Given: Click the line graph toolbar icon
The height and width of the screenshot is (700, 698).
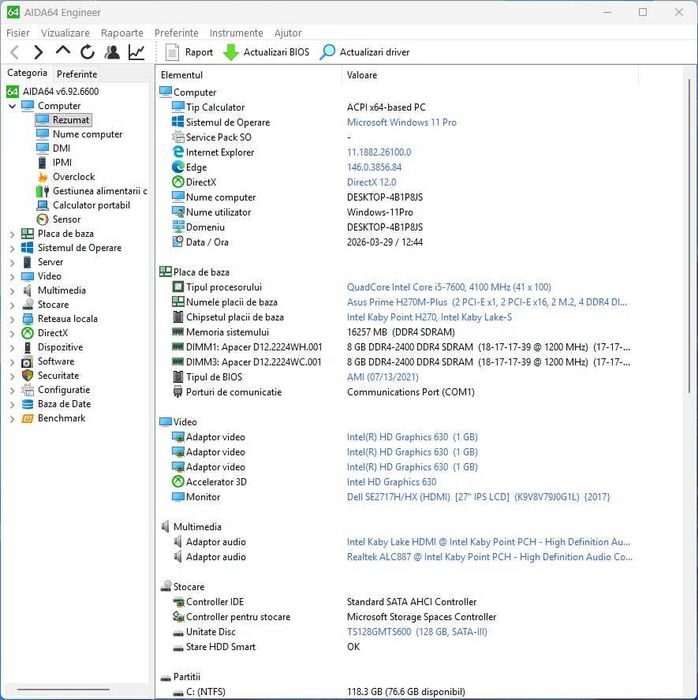Looking at the screenshot, I should [x=136, y=52].
